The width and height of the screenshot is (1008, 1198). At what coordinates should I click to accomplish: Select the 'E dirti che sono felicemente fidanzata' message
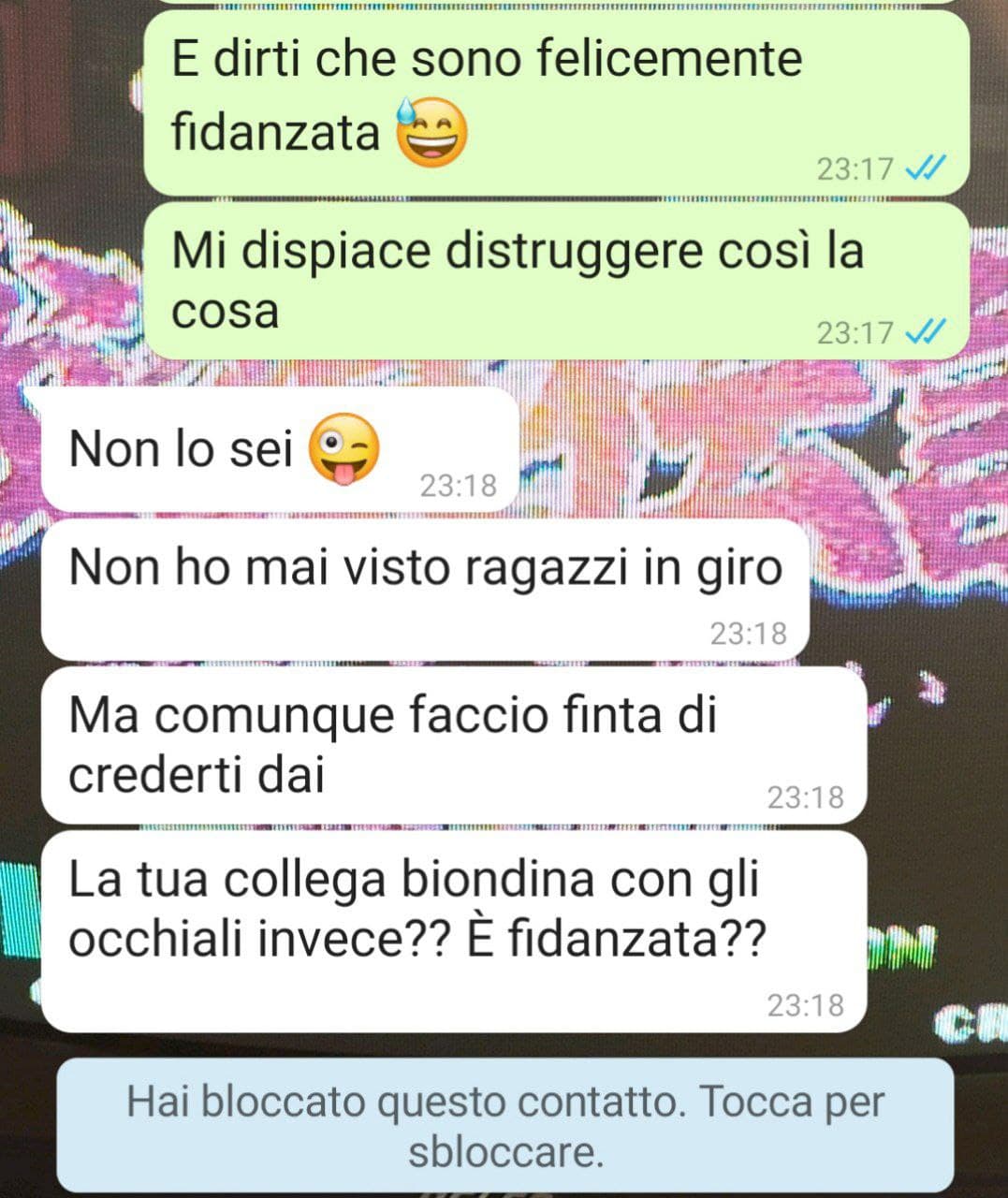click(x=556, y=103)
